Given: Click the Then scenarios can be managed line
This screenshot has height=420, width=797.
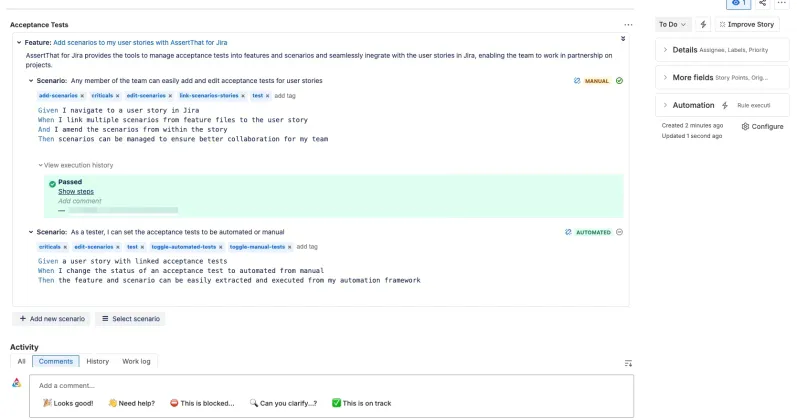Looking at the screenshot, I should 183,139.
